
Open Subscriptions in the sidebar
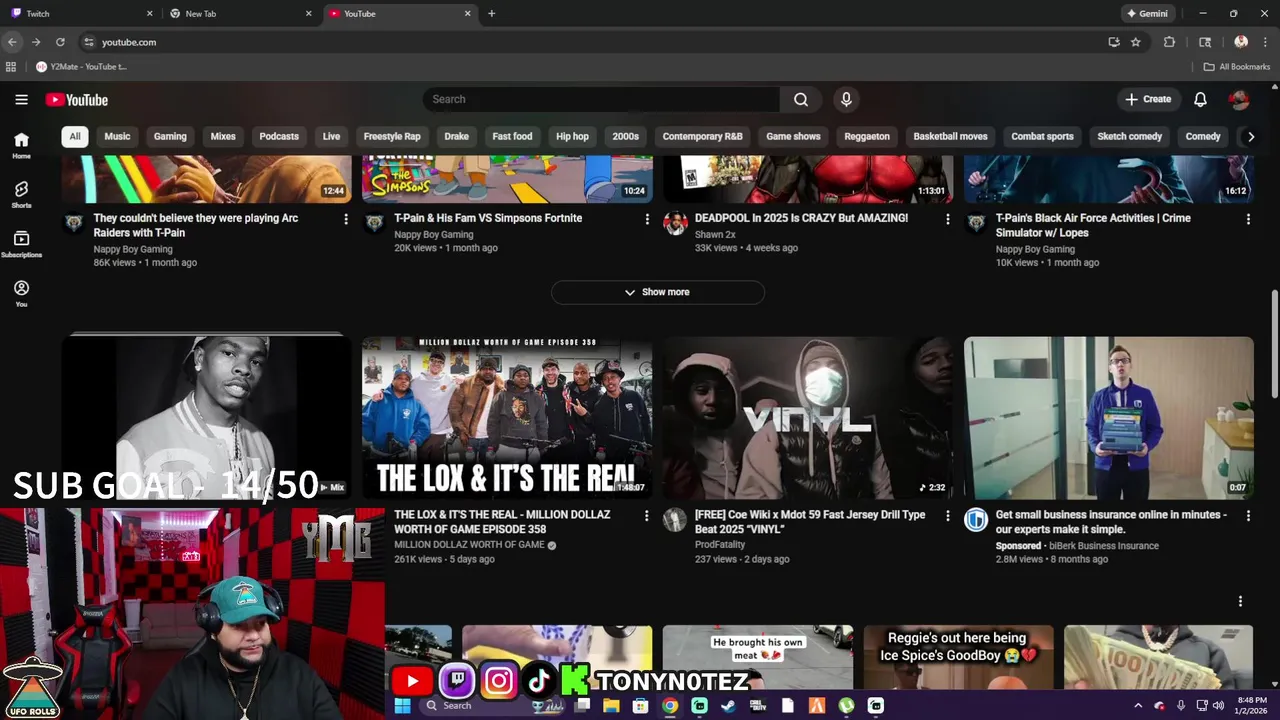pos(21,244)
